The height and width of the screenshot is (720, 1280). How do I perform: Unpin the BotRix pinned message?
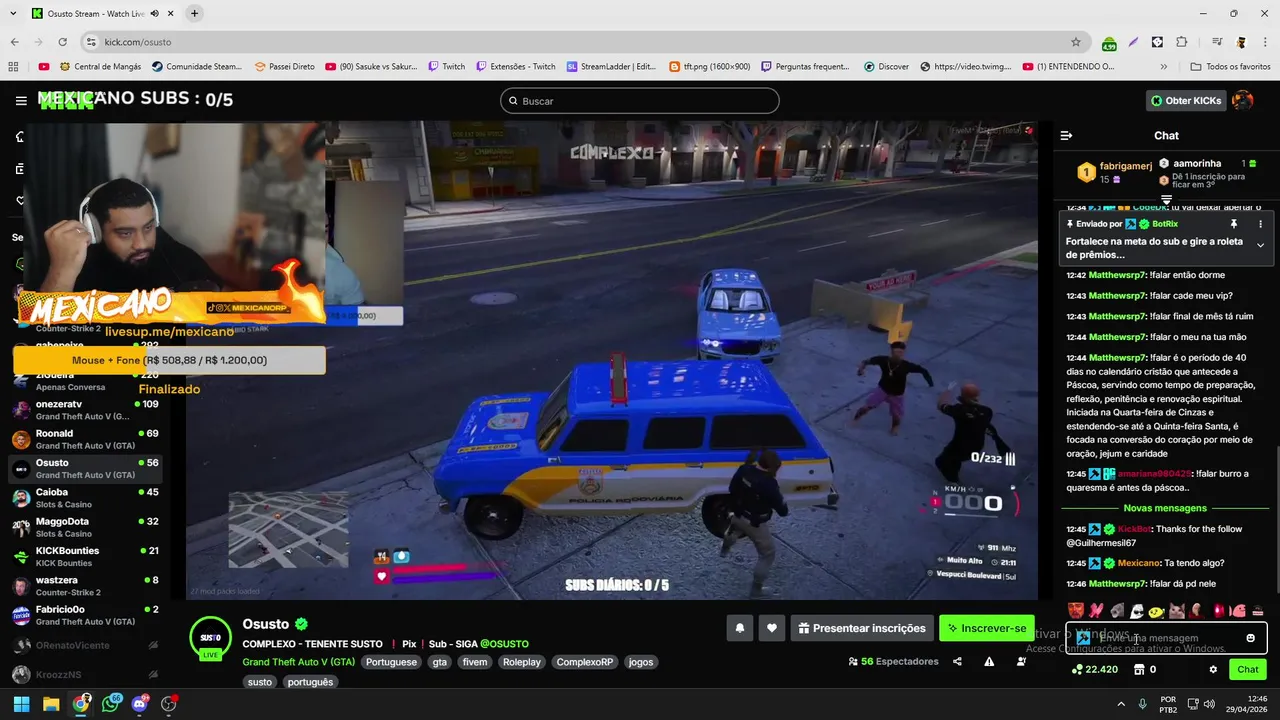(x=1234, y=224)
